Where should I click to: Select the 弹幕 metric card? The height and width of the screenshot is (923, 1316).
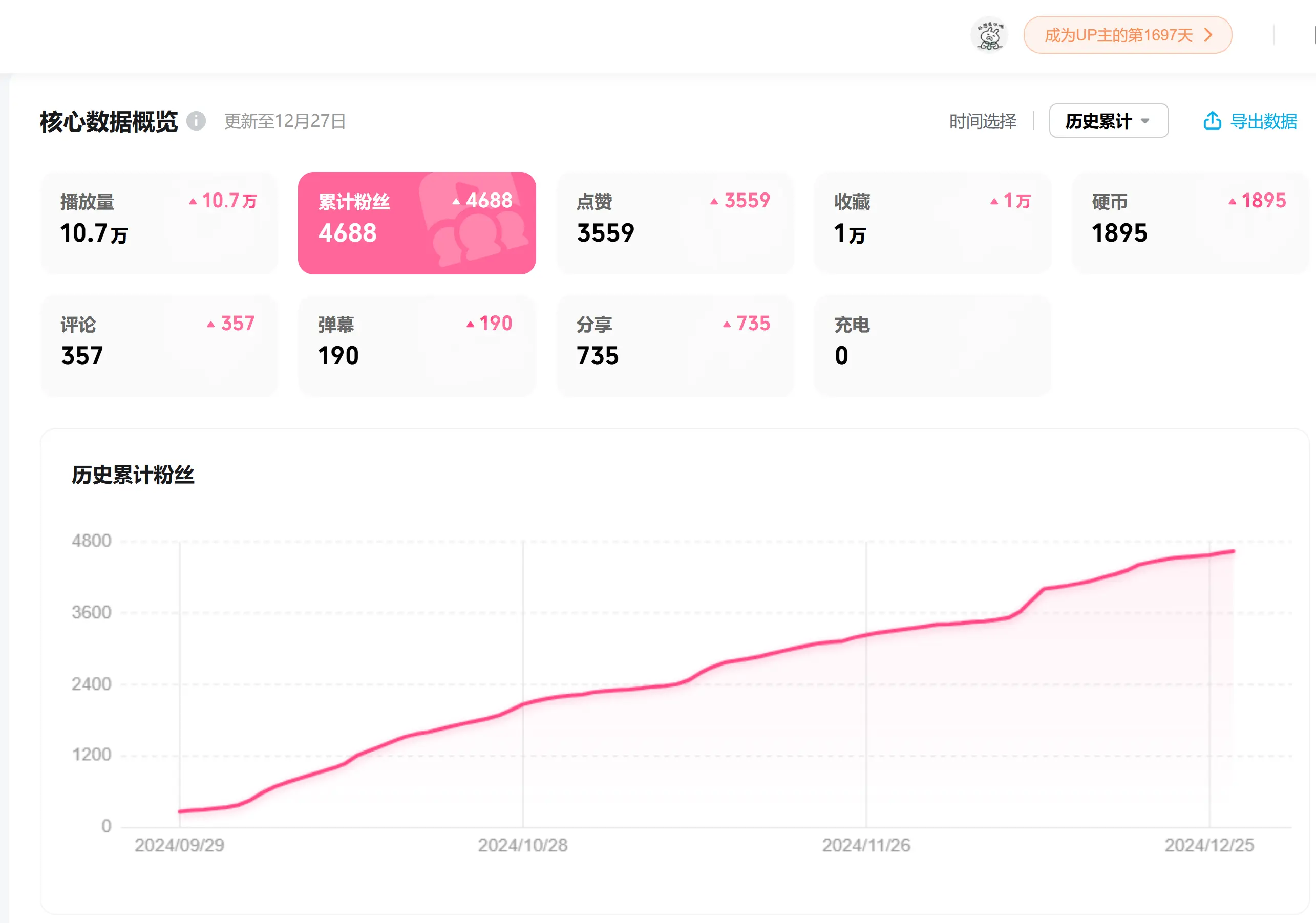coord(417,346)
